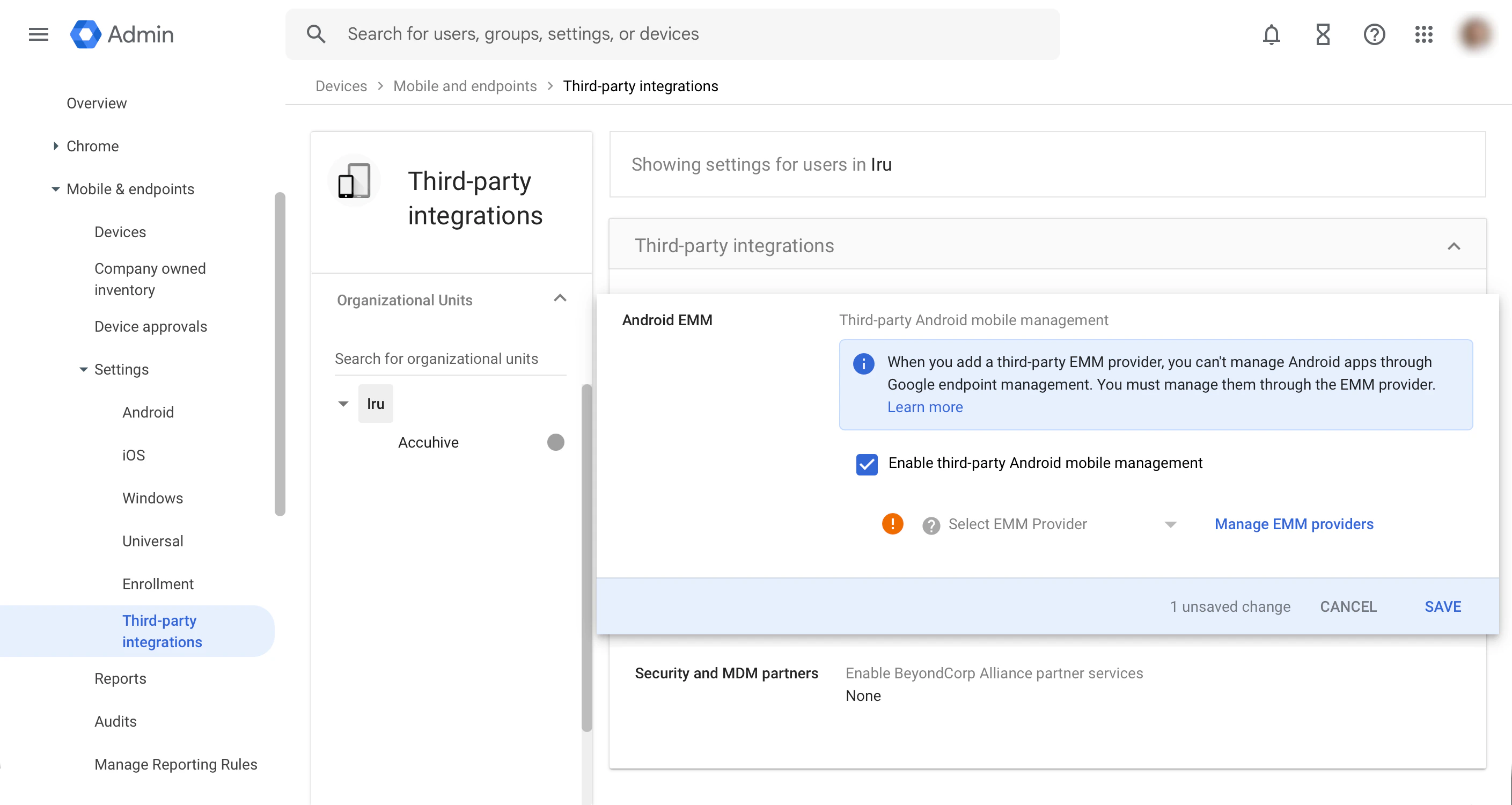1512x805 pixels.
Task: Open the notifications bell
Action: click(x=1271, y=34)
